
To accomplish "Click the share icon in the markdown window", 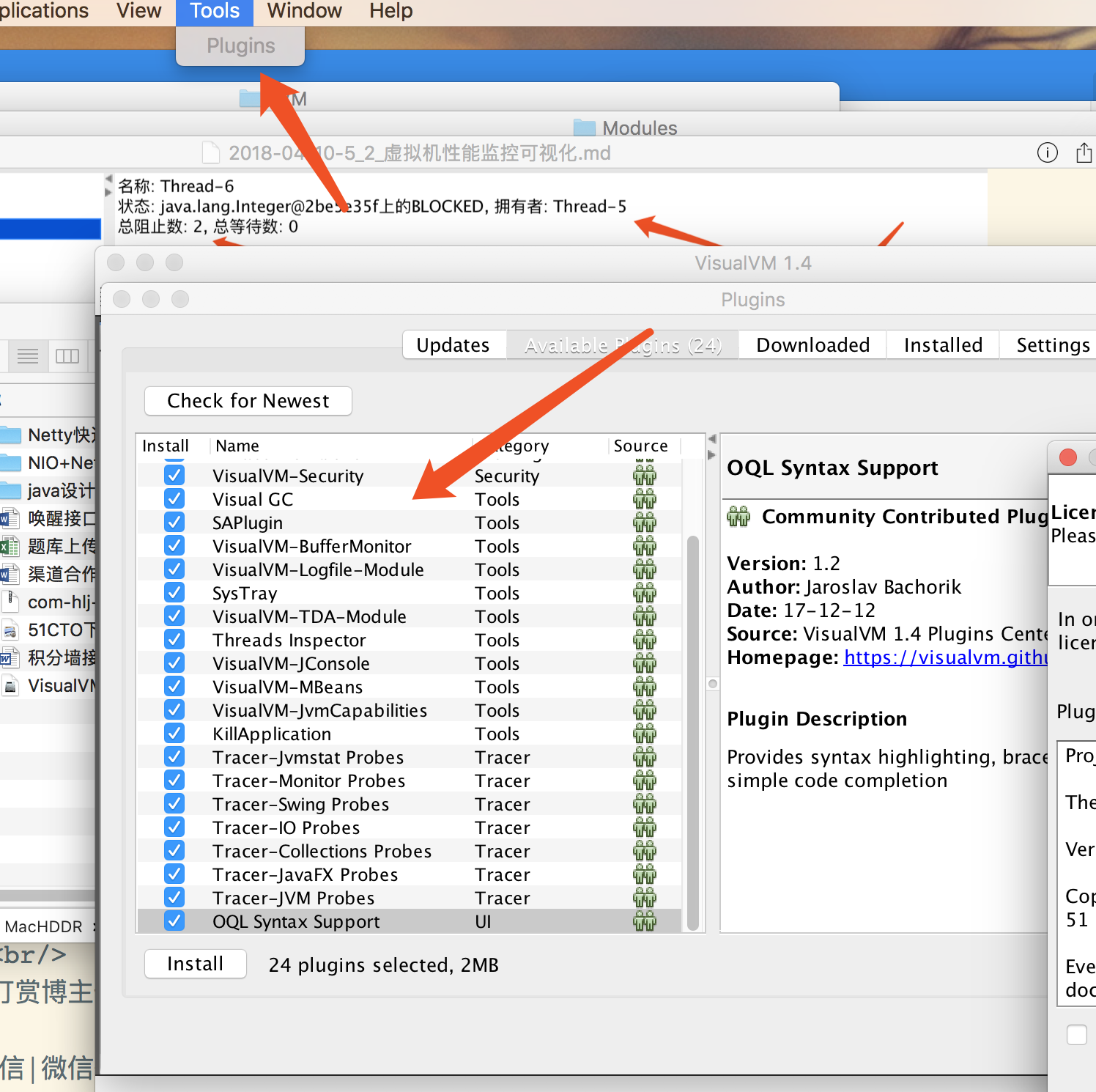I will point(1084,152).
